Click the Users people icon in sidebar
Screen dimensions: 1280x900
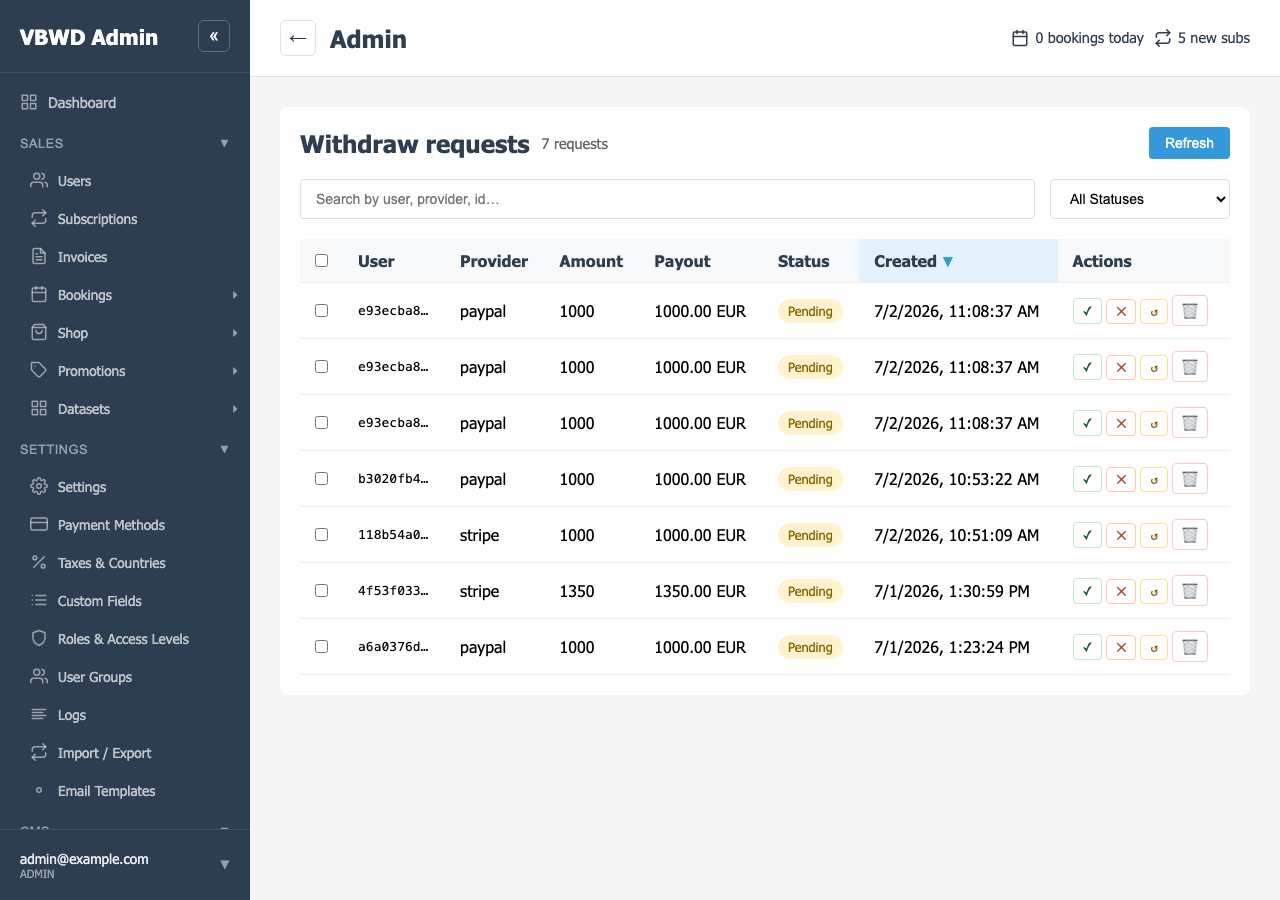[x=39, y=181]
